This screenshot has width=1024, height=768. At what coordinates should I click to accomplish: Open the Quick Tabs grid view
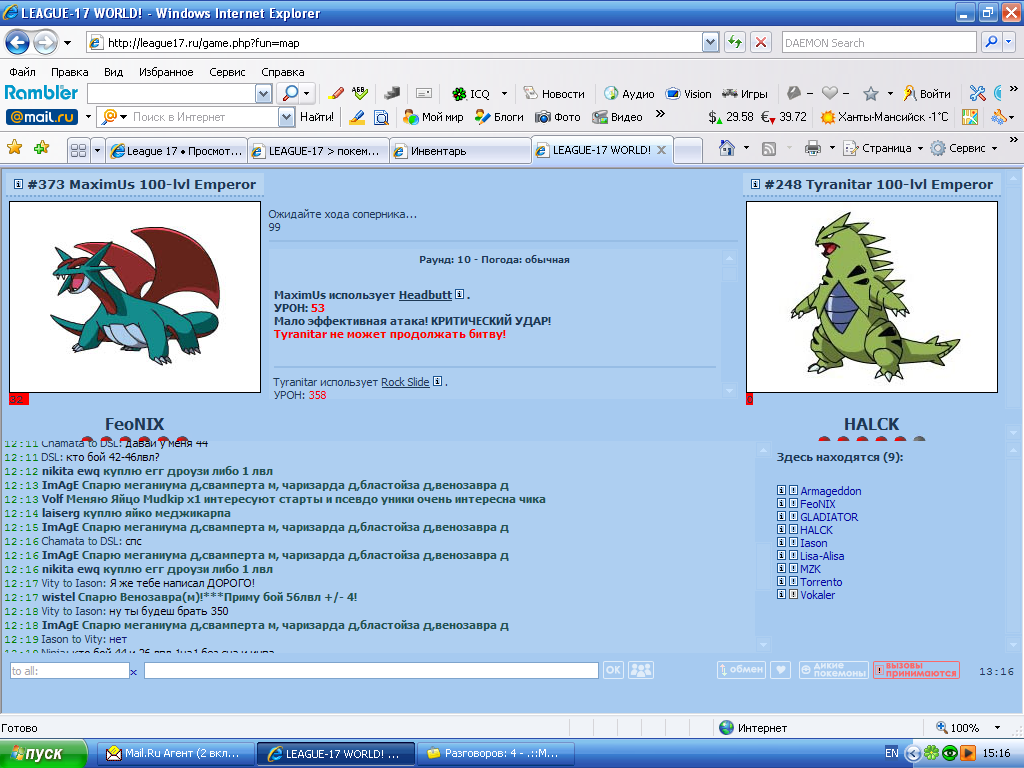tap(78, 151)
